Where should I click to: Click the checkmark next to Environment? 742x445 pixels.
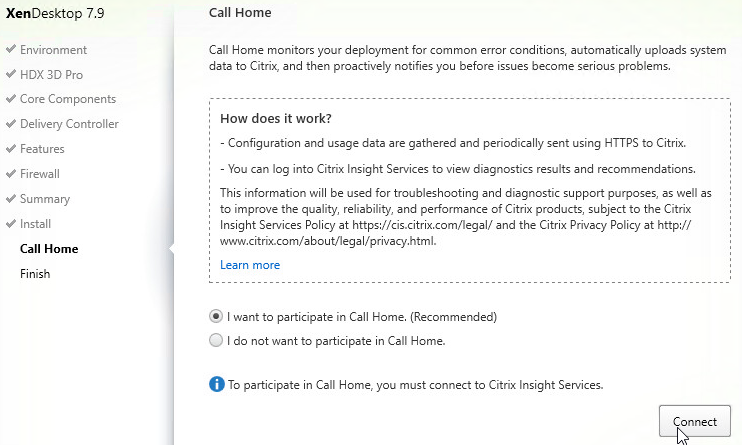[x=11, y=49]
